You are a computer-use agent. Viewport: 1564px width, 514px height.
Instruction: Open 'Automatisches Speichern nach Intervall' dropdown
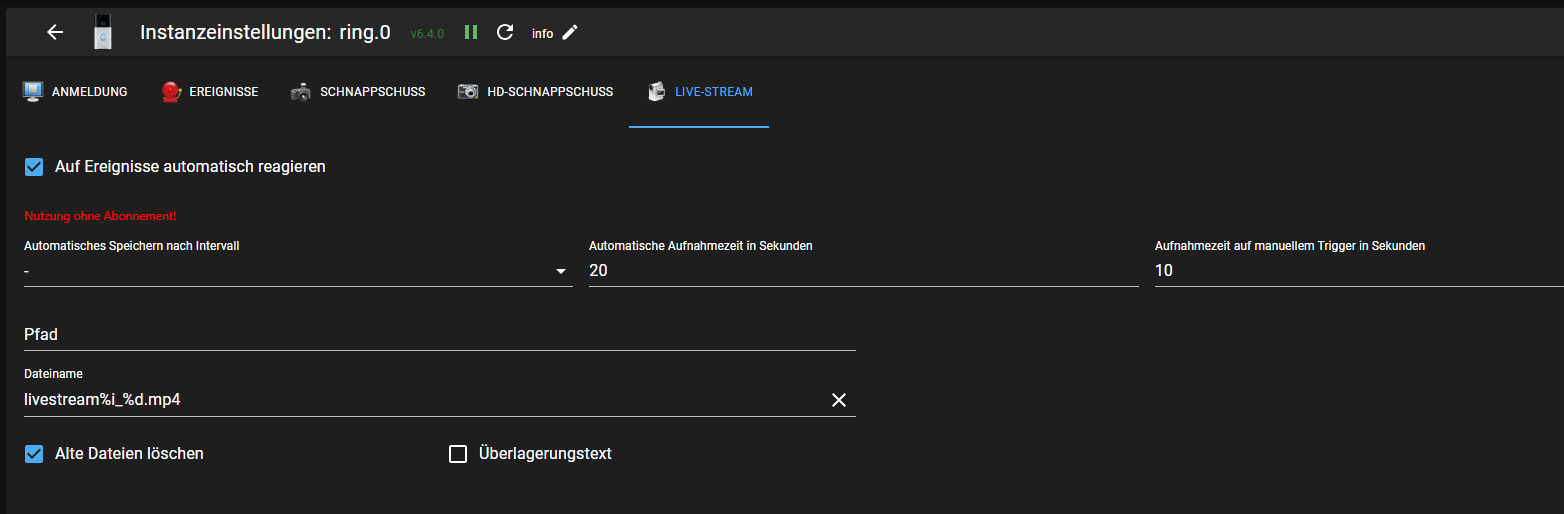(x=298, y=271)
